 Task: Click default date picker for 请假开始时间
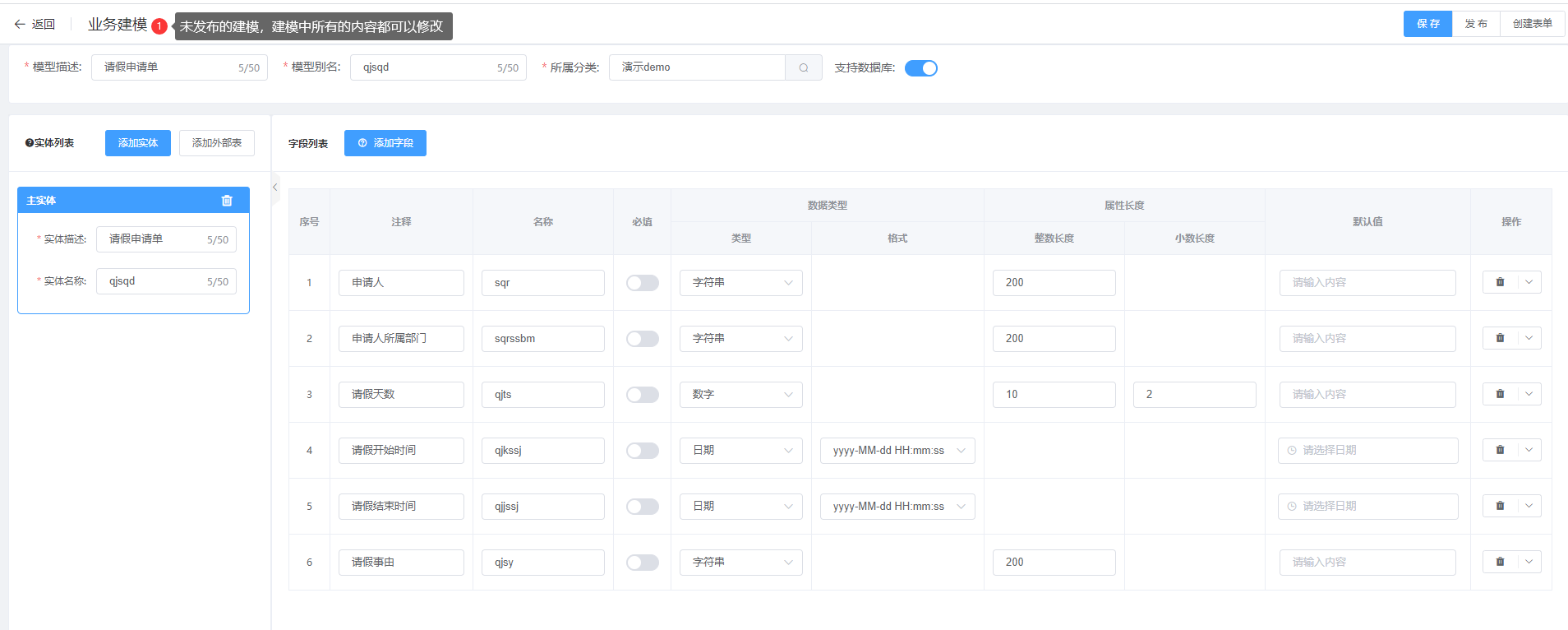point(1367,451)
